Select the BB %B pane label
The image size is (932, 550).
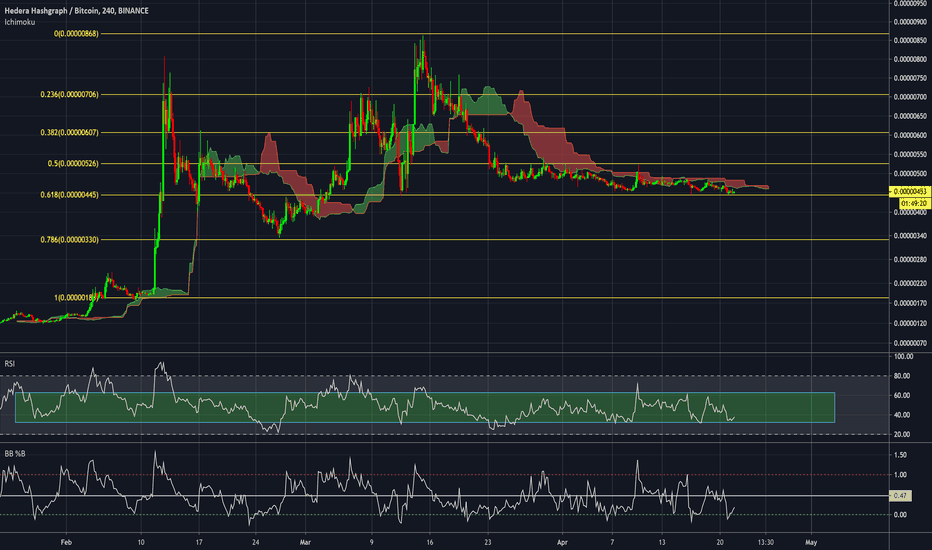(15, 454)
